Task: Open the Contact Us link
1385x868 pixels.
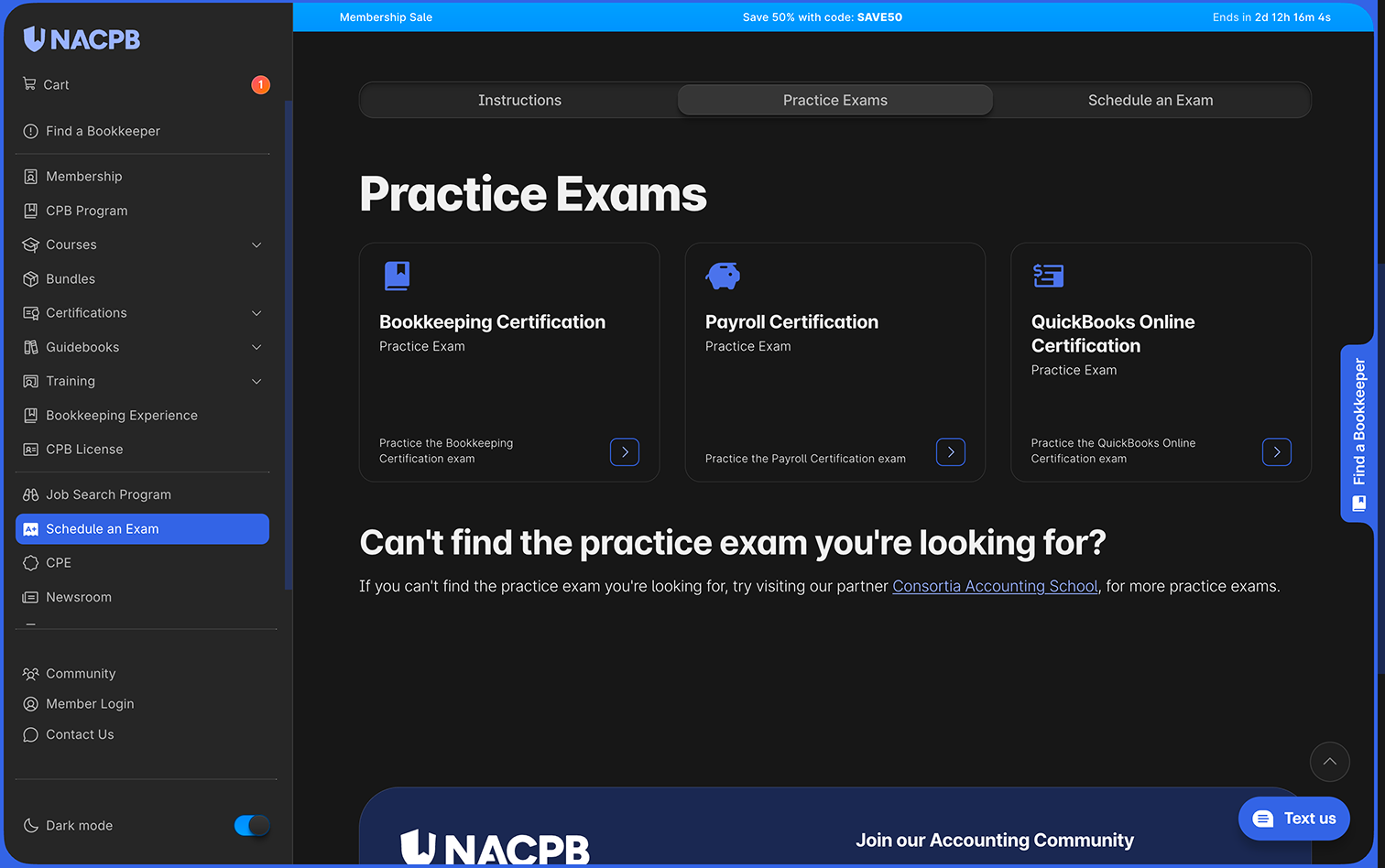Action: 80,734
